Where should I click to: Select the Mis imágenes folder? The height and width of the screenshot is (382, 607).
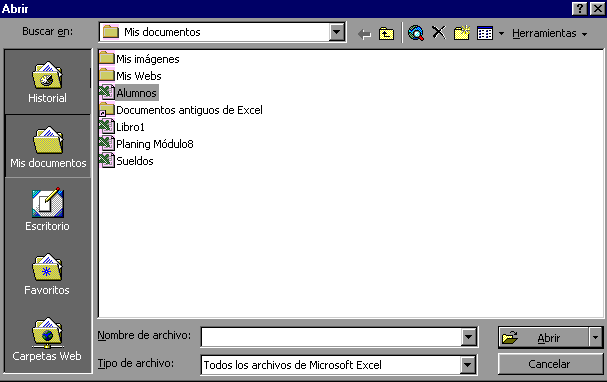[x=139, y=59]
